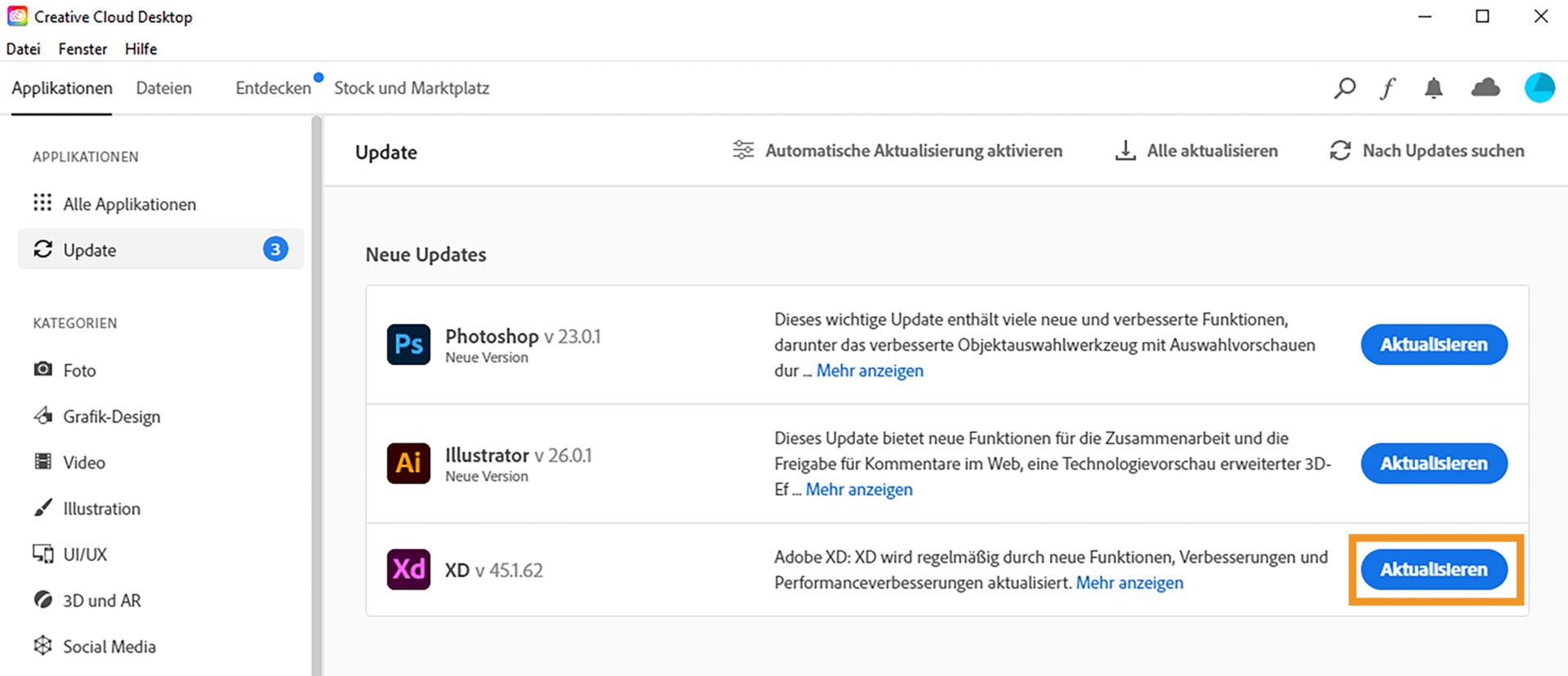The width and height of the screenshot is (1568, 676).
Task: Click the blue 3 updates badge
Action: (275, 249)
